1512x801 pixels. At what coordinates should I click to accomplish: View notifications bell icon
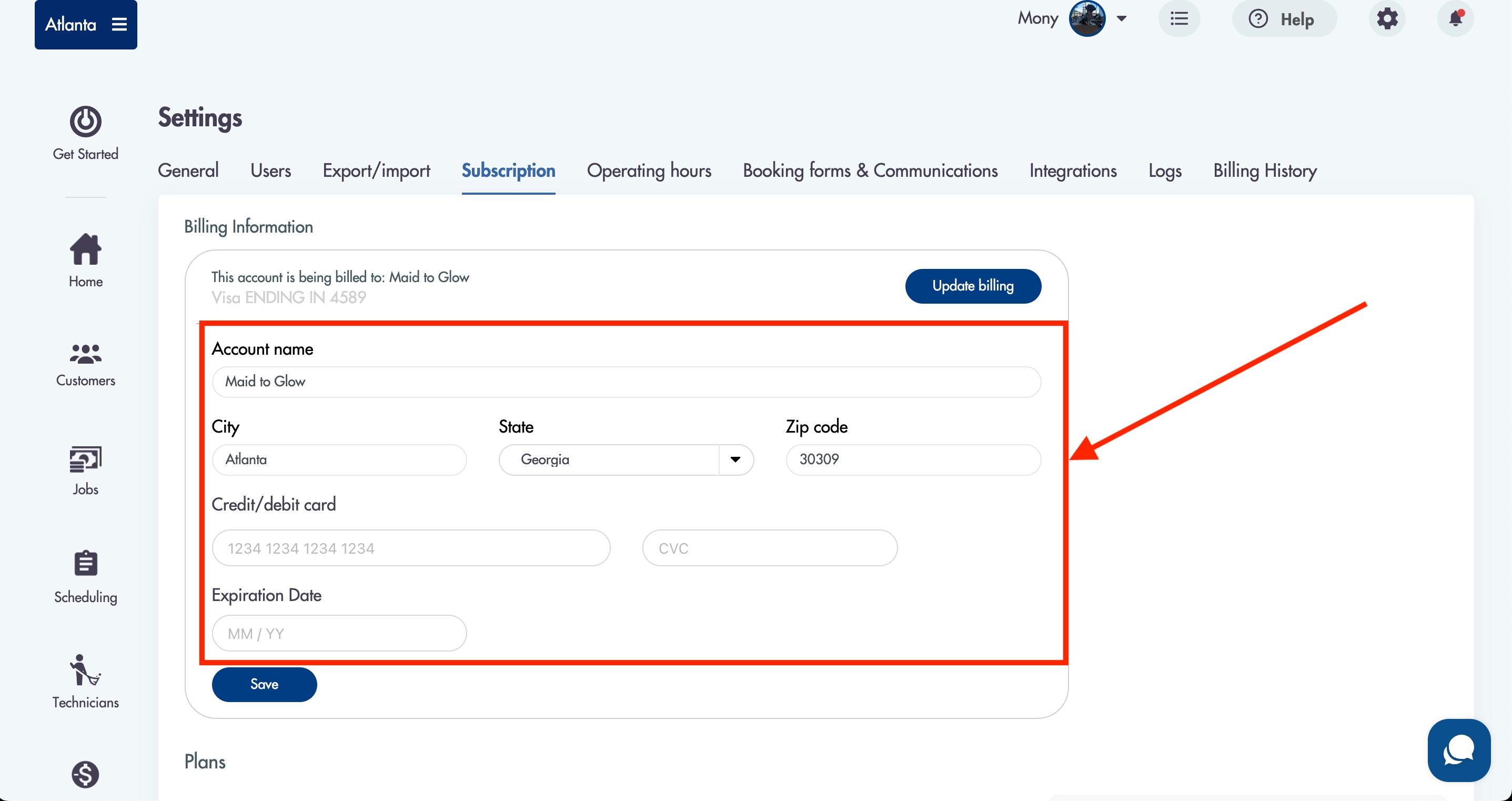coord(1456,19)
